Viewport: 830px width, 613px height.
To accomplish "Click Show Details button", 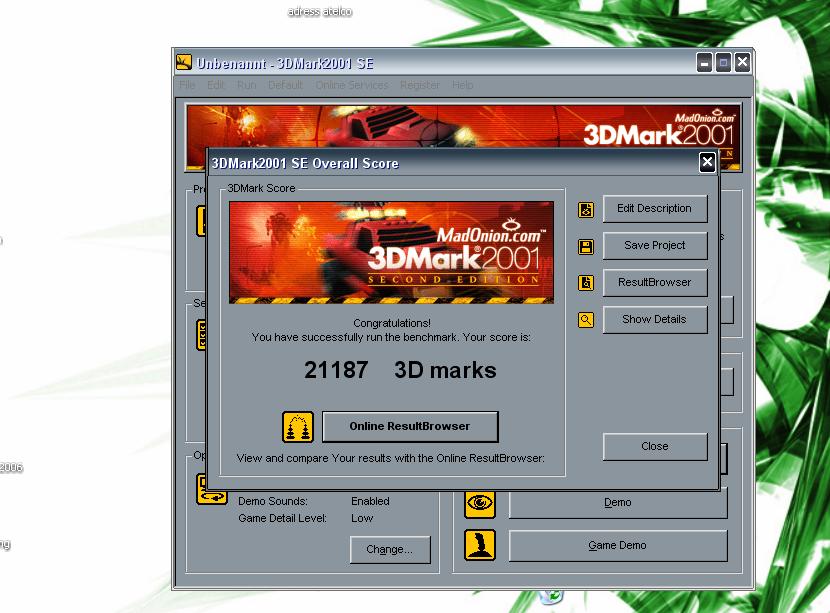I will tap(655, 320).
